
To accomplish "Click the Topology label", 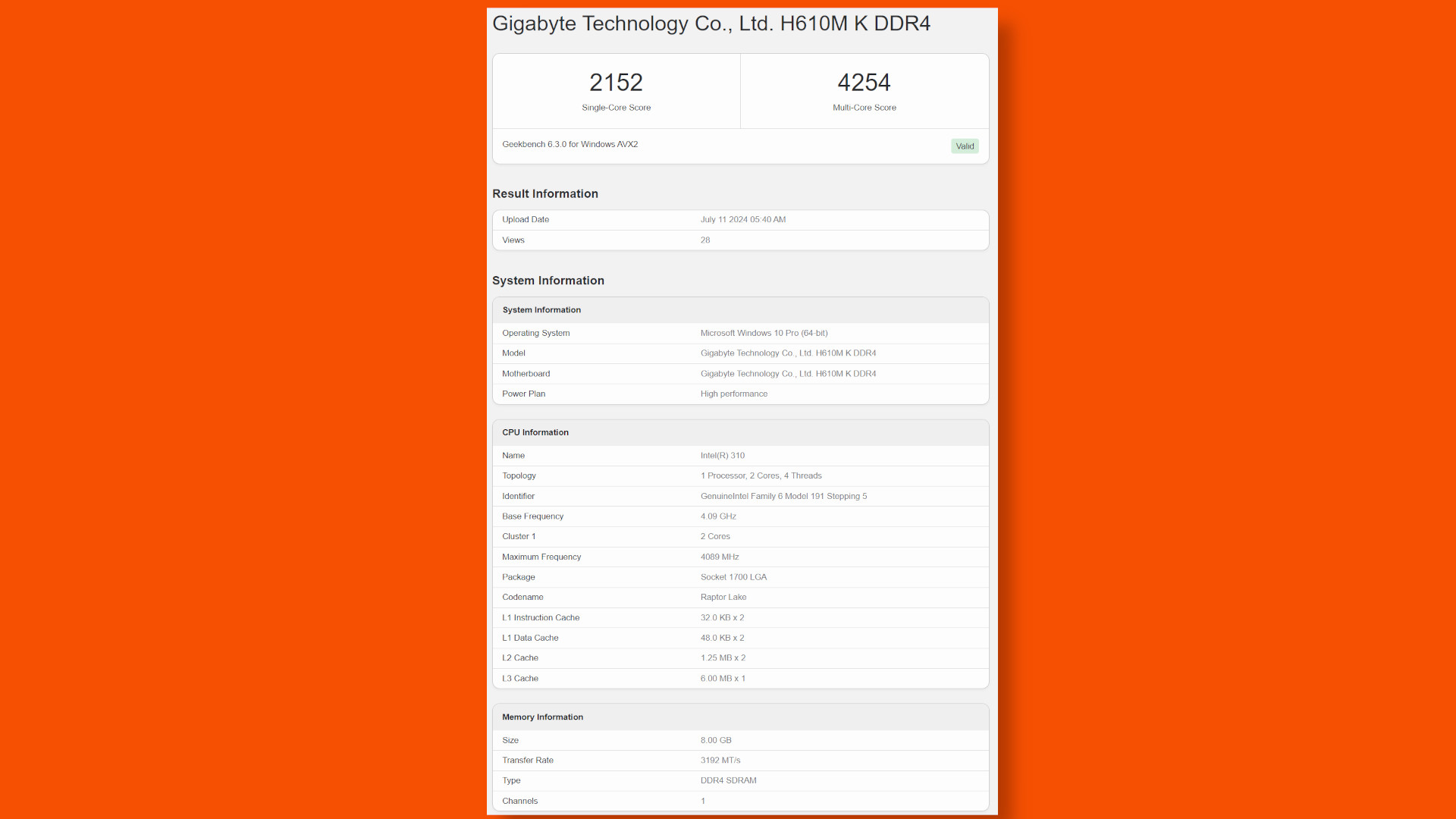I will coord(519,476).
